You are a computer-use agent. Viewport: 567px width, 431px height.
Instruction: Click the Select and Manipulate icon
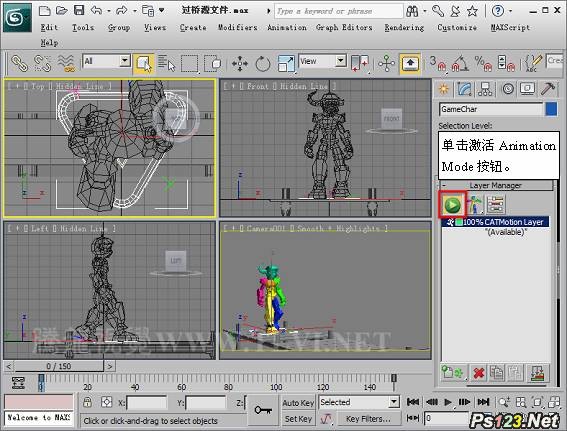click(386, 63)
